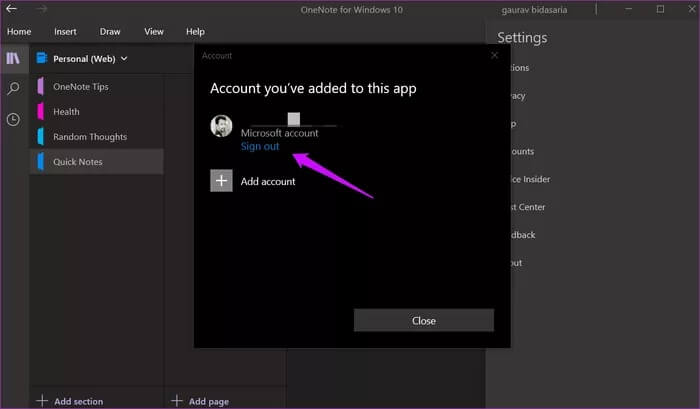This screenshot has height=409, width=700.
Task: Open Office Insider in Settings
Action: [x=530, y=179]
